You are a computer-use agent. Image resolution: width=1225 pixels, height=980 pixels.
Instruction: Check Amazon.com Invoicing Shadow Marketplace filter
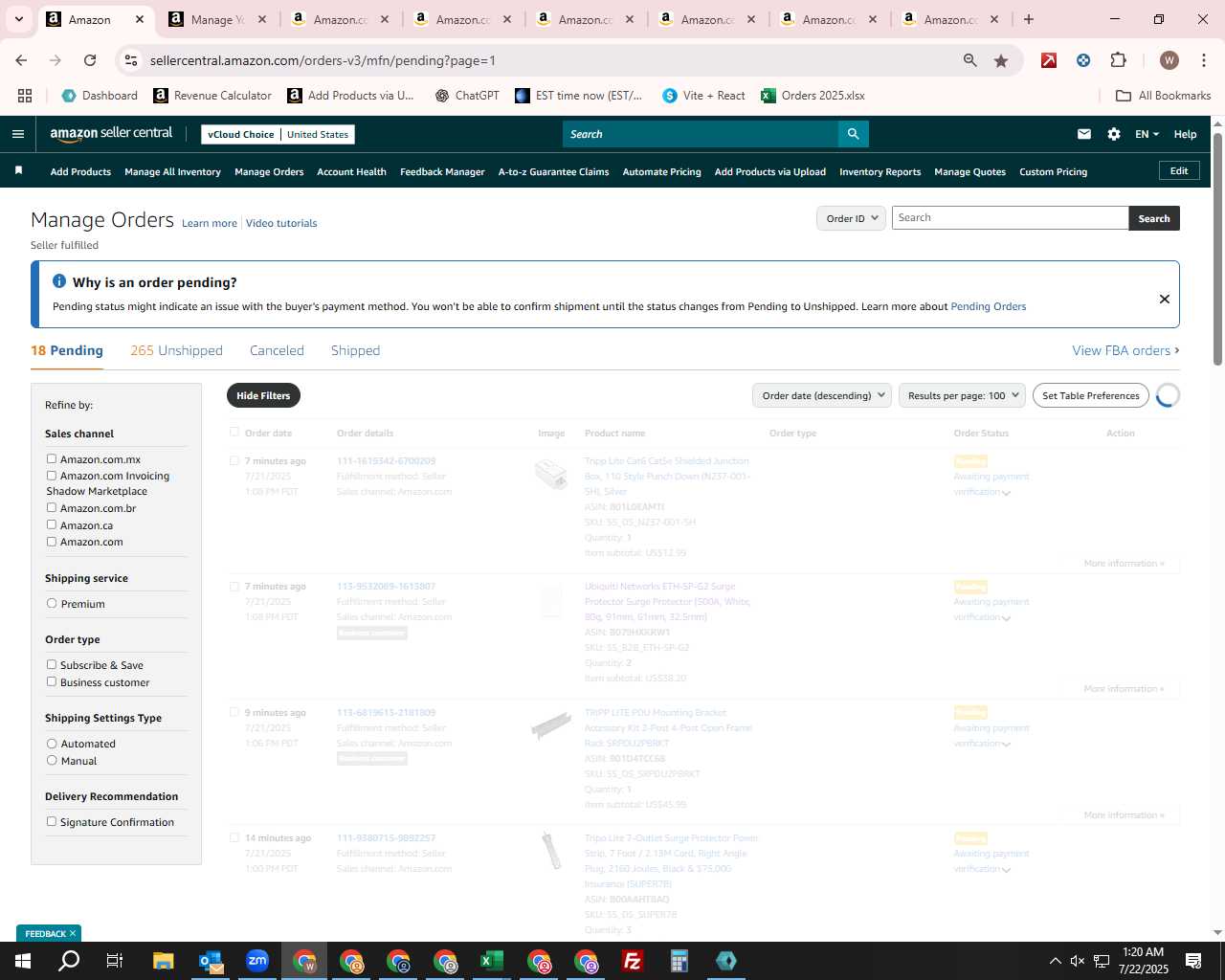(x=52, y=476)
